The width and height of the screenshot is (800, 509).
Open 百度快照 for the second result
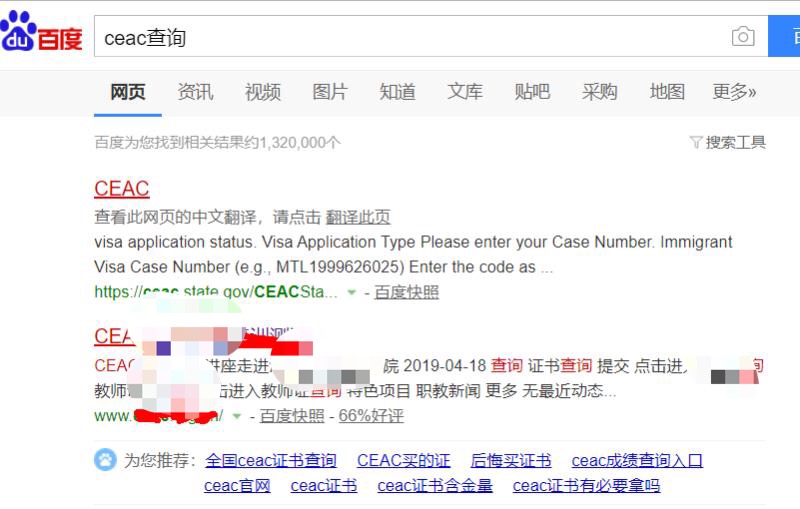click(x=292, y=416)
